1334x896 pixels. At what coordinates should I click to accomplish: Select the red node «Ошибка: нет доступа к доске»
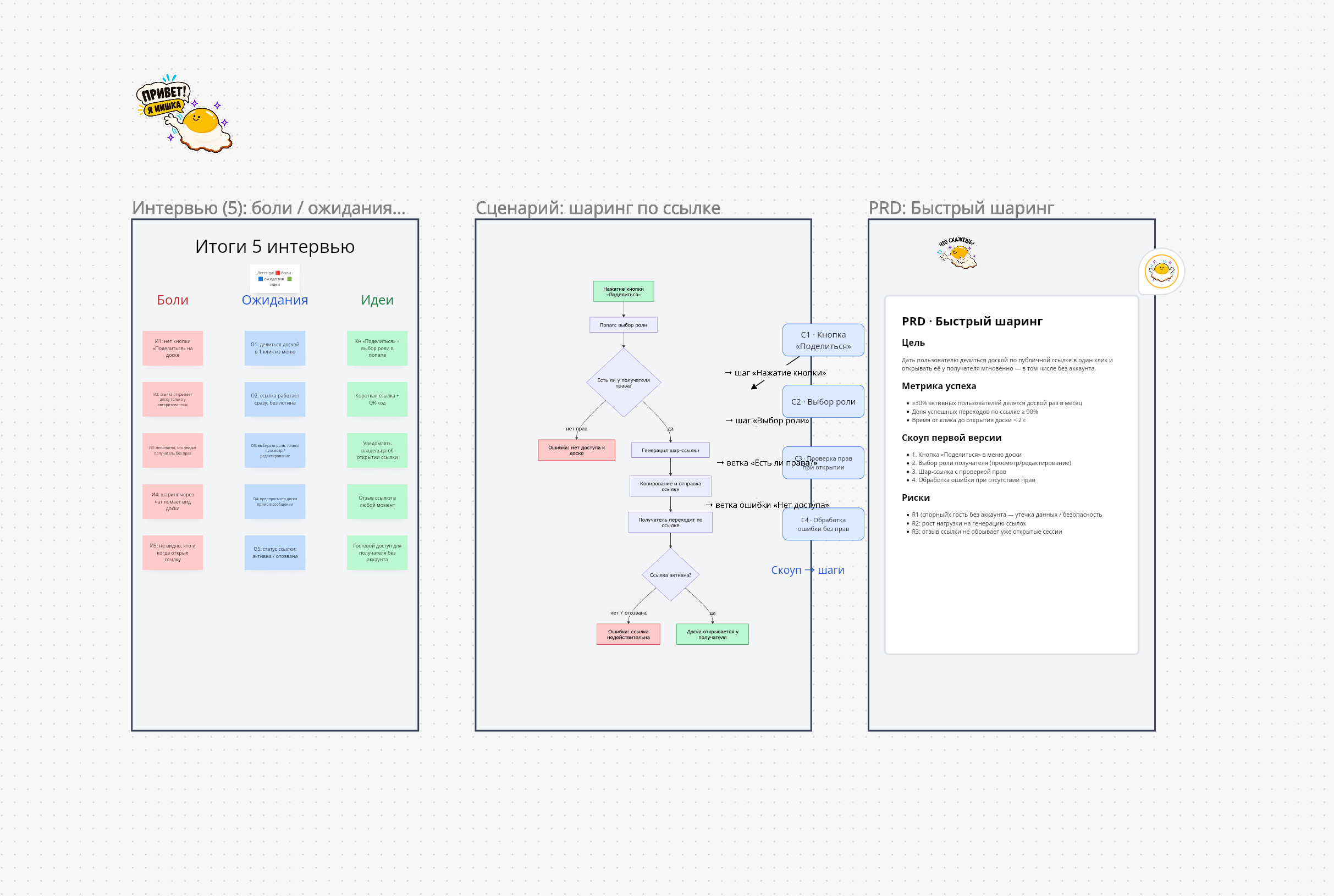pos(576,450)
